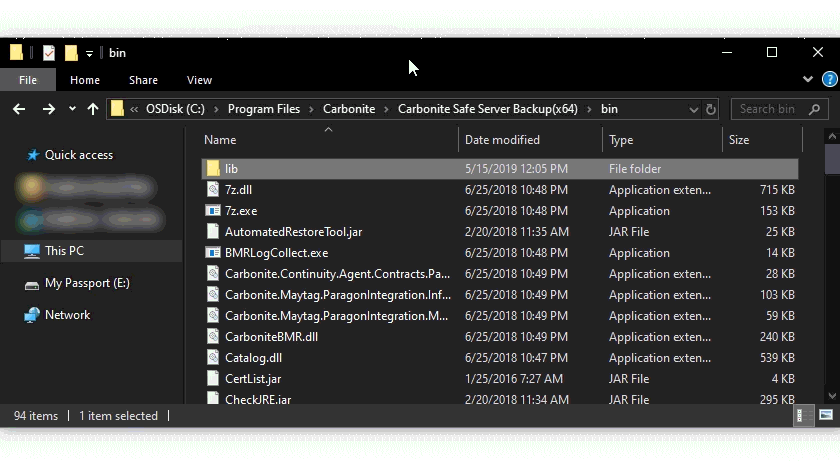The height and width of the screenshot is (464, 840).
Task: Select file name CarboniteBMR.dll
Action: (272, 336)
